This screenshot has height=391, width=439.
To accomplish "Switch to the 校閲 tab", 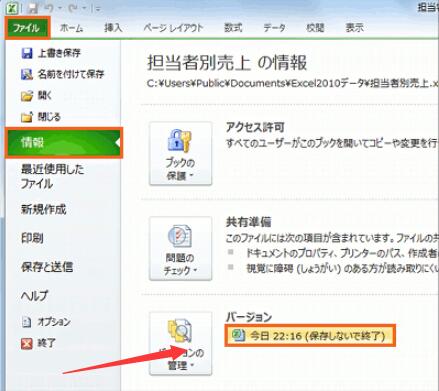I will (x=315, y=28).
